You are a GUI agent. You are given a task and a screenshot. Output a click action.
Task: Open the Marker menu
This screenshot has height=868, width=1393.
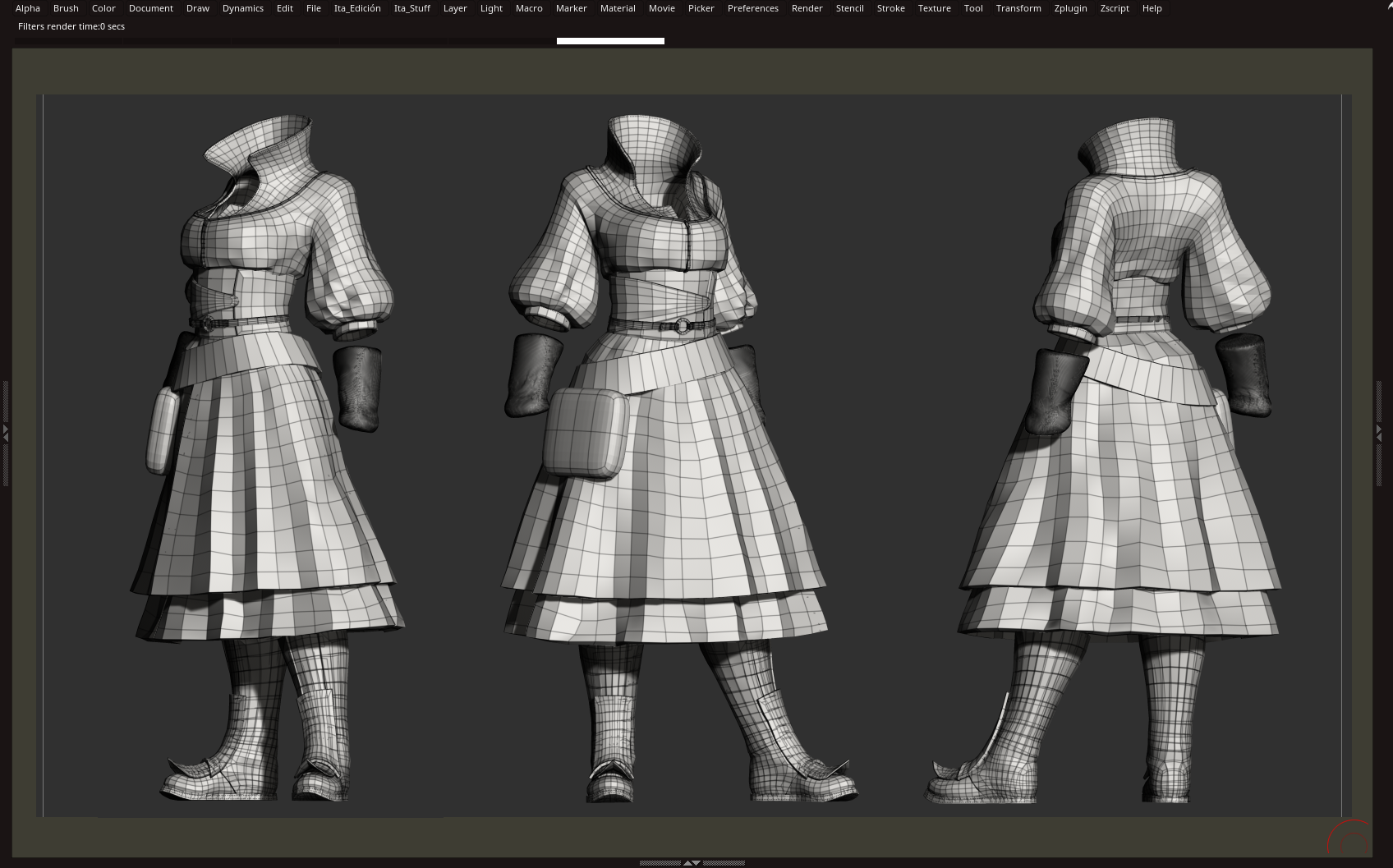click(x=572, y=8)
